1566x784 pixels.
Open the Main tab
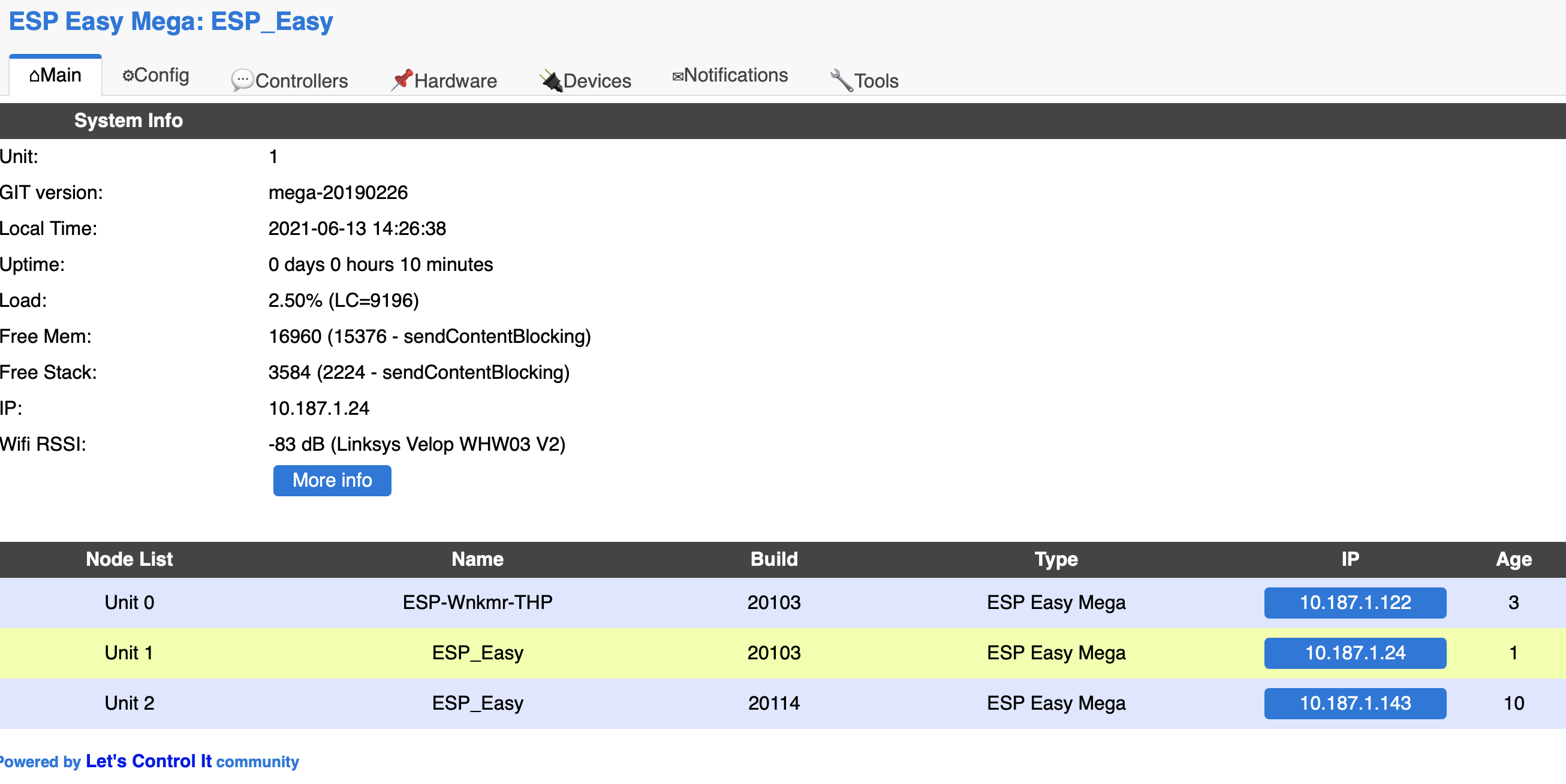coord(55,75)
